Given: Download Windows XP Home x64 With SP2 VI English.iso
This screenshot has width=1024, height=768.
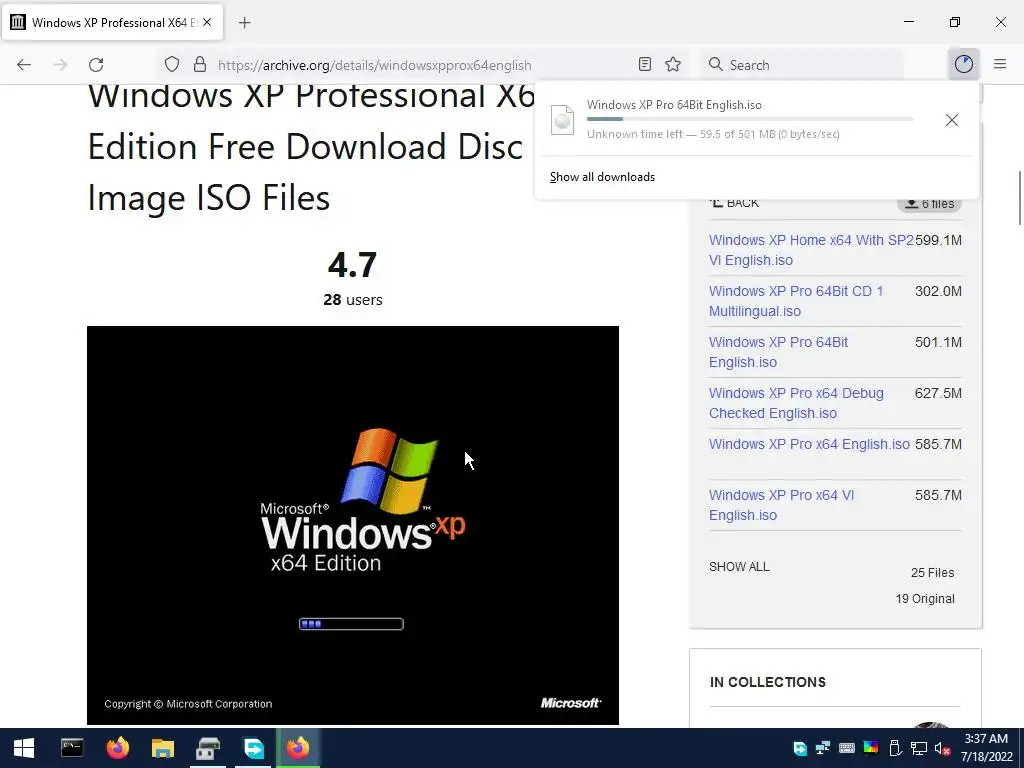Looking at the screenshot, I should point(812,250).
